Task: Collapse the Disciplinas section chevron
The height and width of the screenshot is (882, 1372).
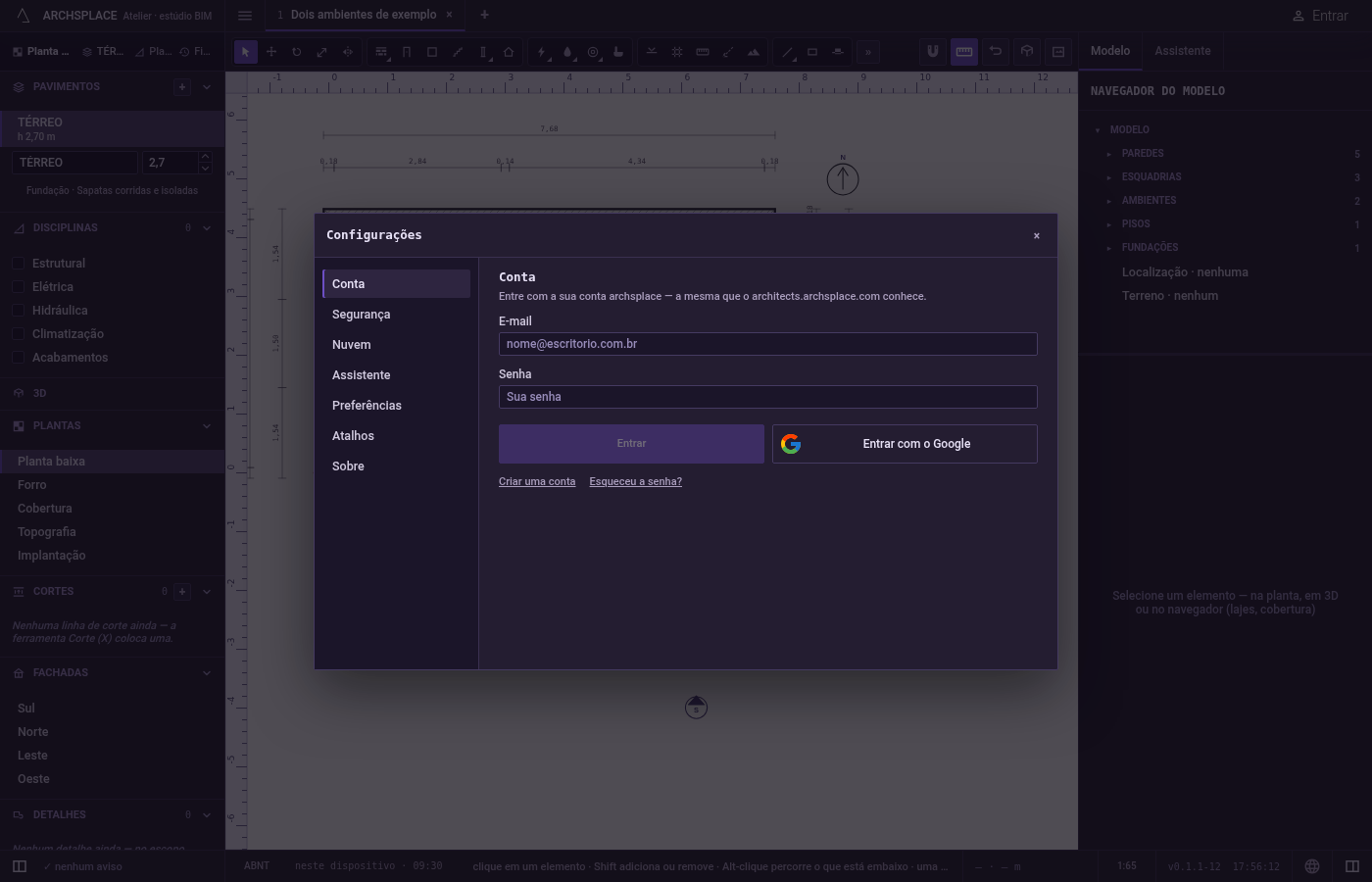Action: coord(207,228)
